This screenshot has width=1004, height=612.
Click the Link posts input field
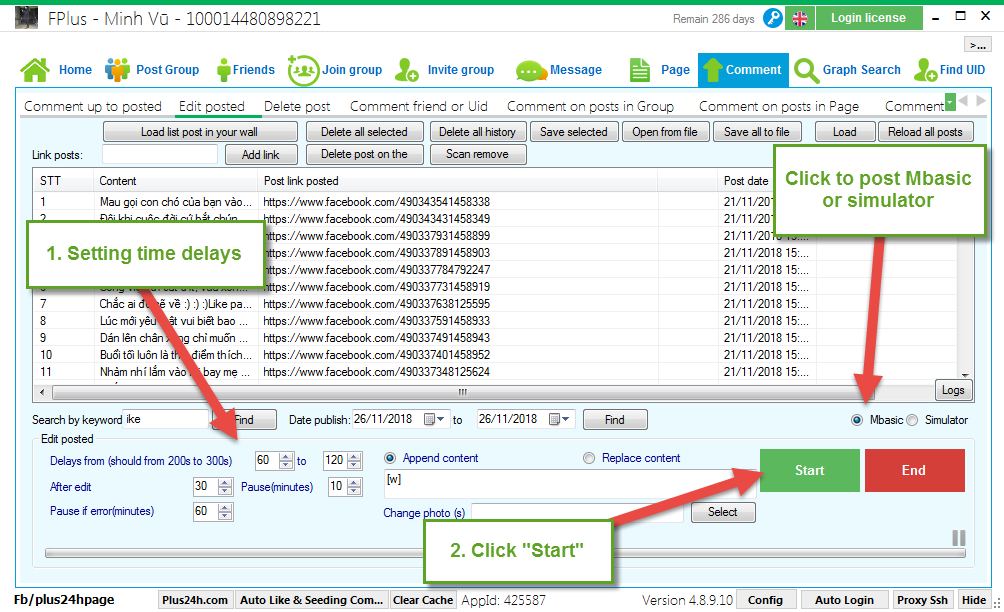160,154
